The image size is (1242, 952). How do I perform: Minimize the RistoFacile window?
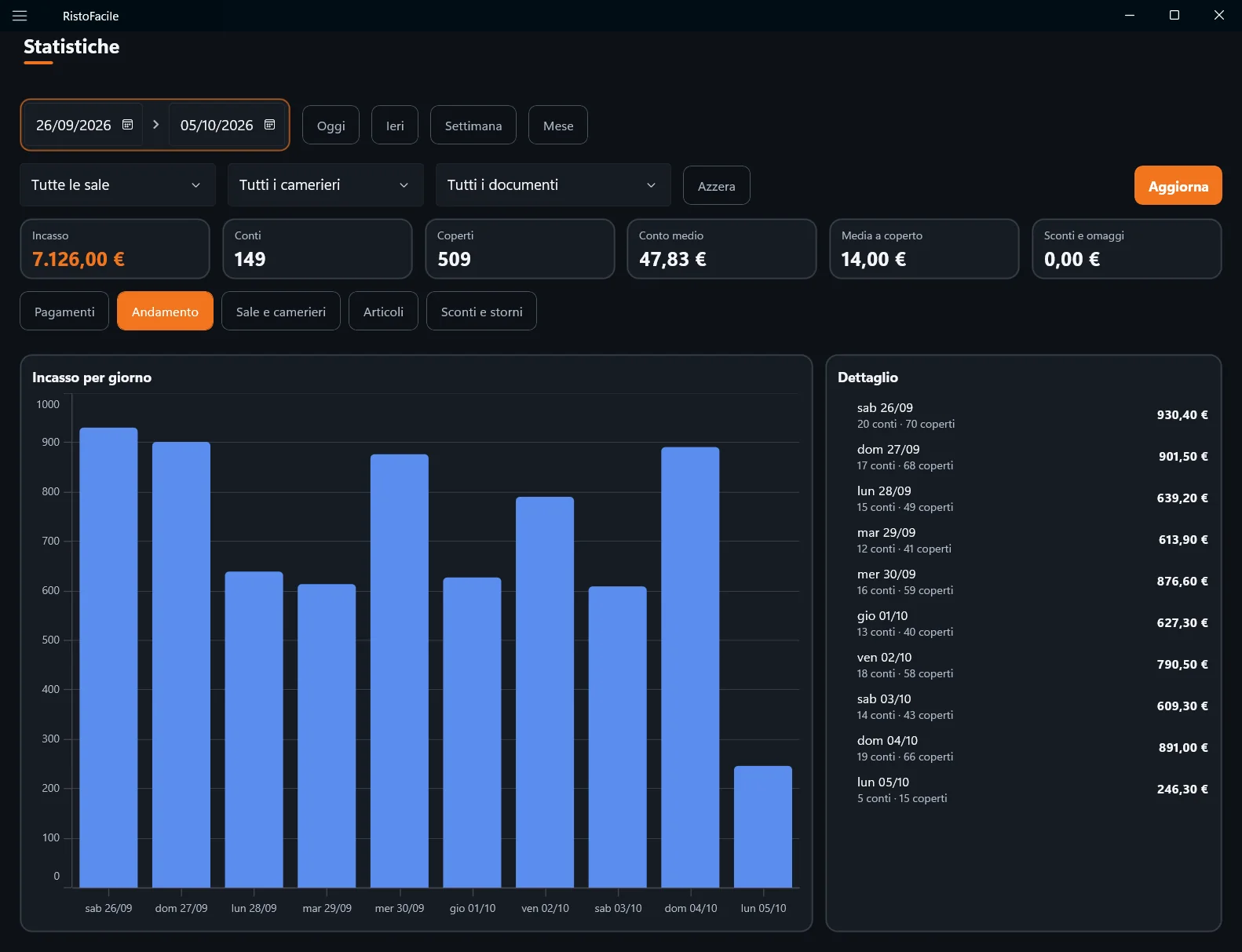pyautogui.click(x=1130, y=15)
